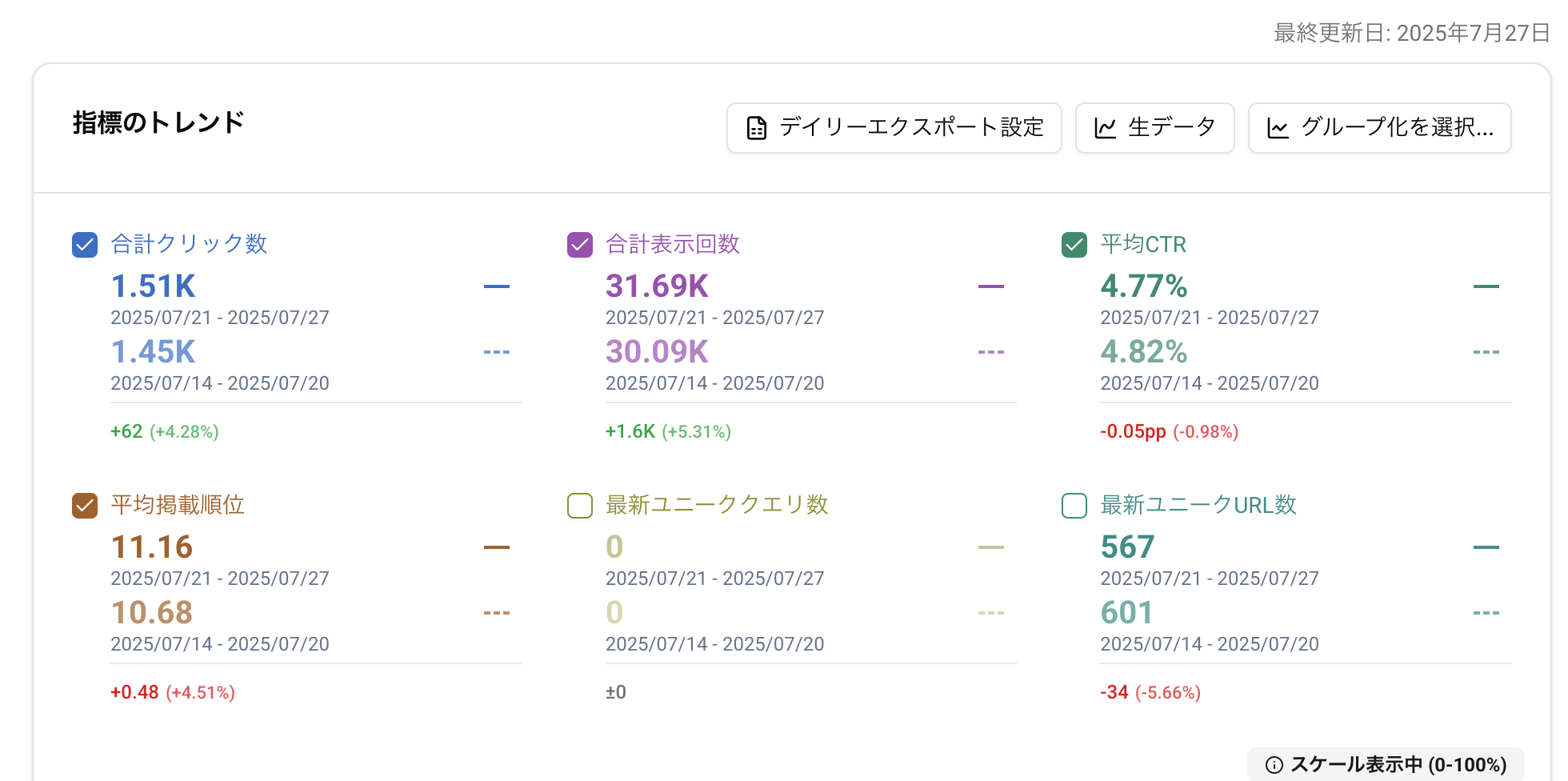Image resolution: width=1568 pixels, height=781 pixels.
Task: Select the line chart icon beside 生データ
Action: [1106, 127]
